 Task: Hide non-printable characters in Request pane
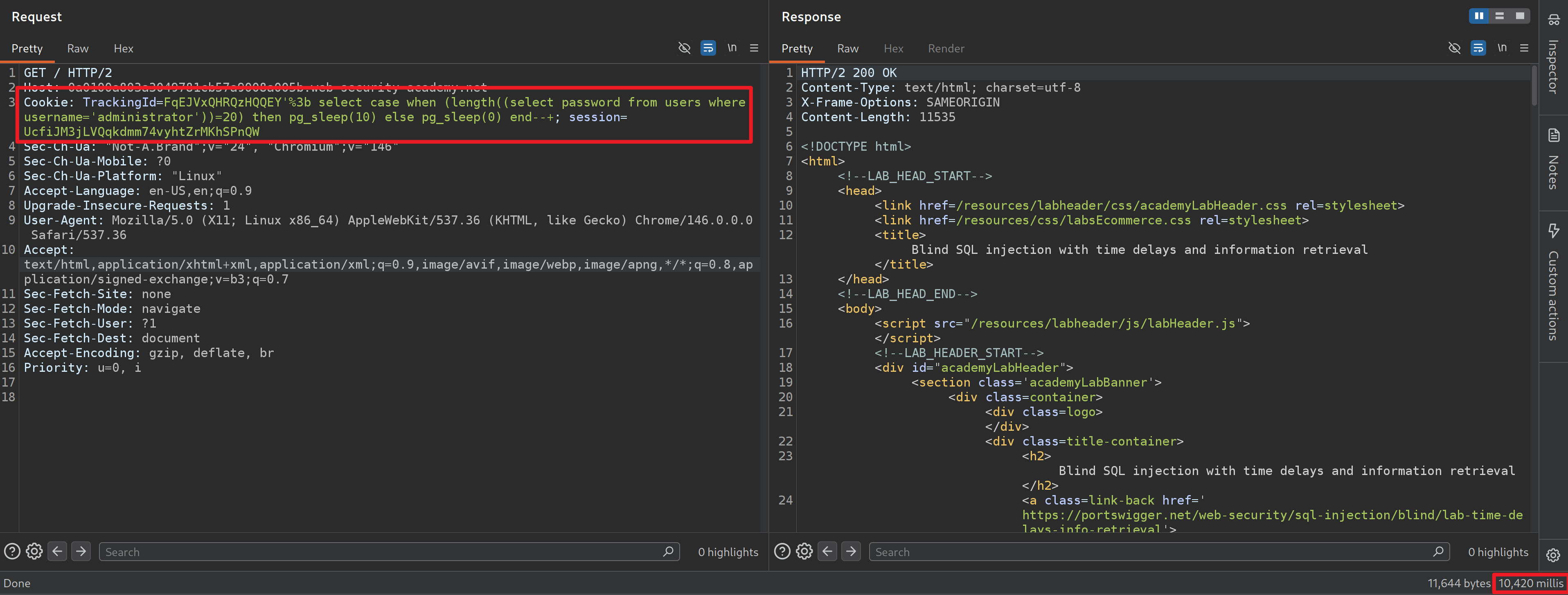point(684,48)
